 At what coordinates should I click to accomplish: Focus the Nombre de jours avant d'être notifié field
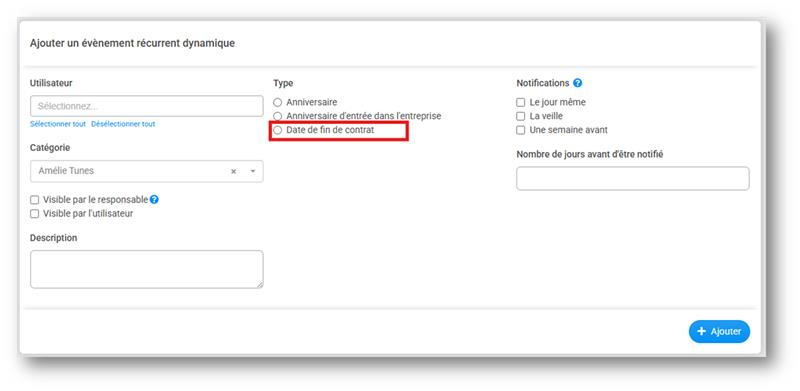(x=633, y=178)
